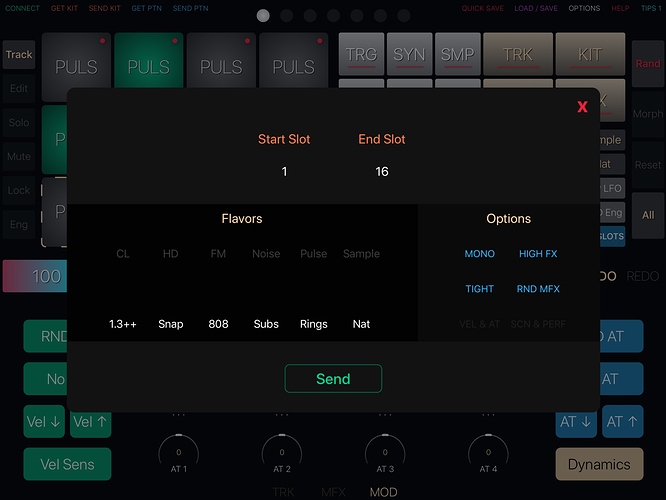666x500 pixels.
Task: Select the SMP page pad
Action: [457, 55]
